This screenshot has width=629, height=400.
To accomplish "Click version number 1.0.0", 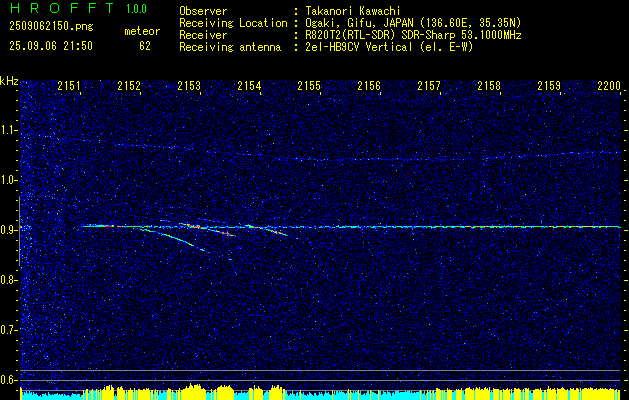I will pos(136,9).
